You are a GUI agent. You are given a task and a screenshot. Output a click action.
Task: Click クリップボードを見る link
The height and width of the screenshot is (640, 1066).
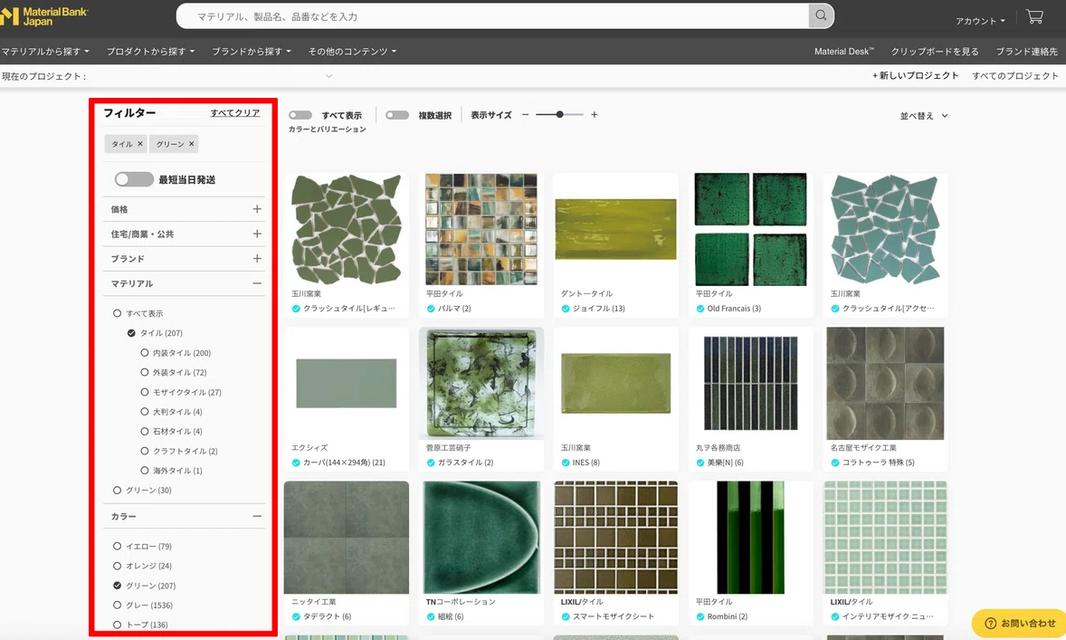click(x=935, y=52)
